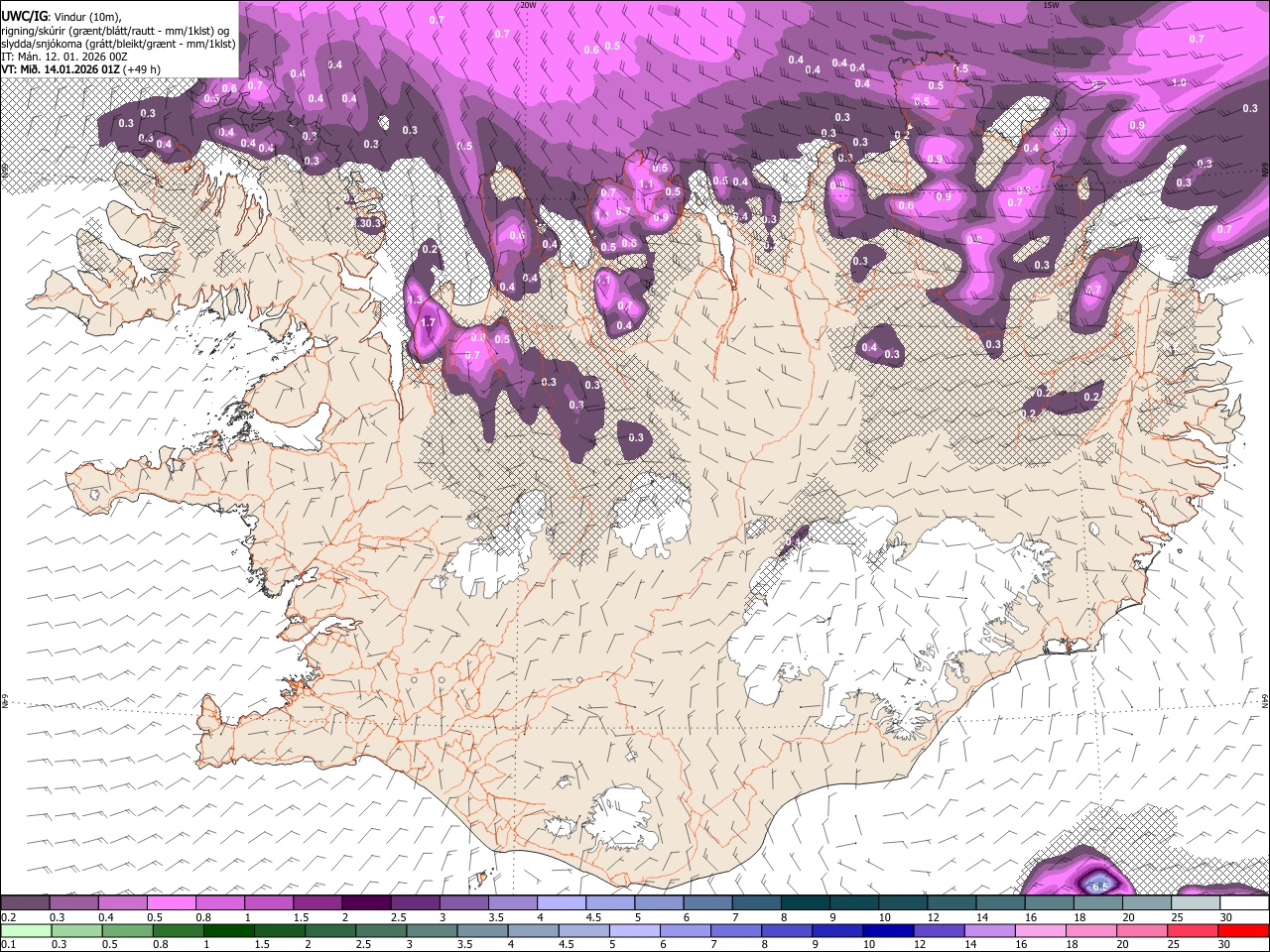Viewport: 1270px width, 952px height.
Task: Click the deep blue rain swatch between 10 and 12
Action: 888,930
